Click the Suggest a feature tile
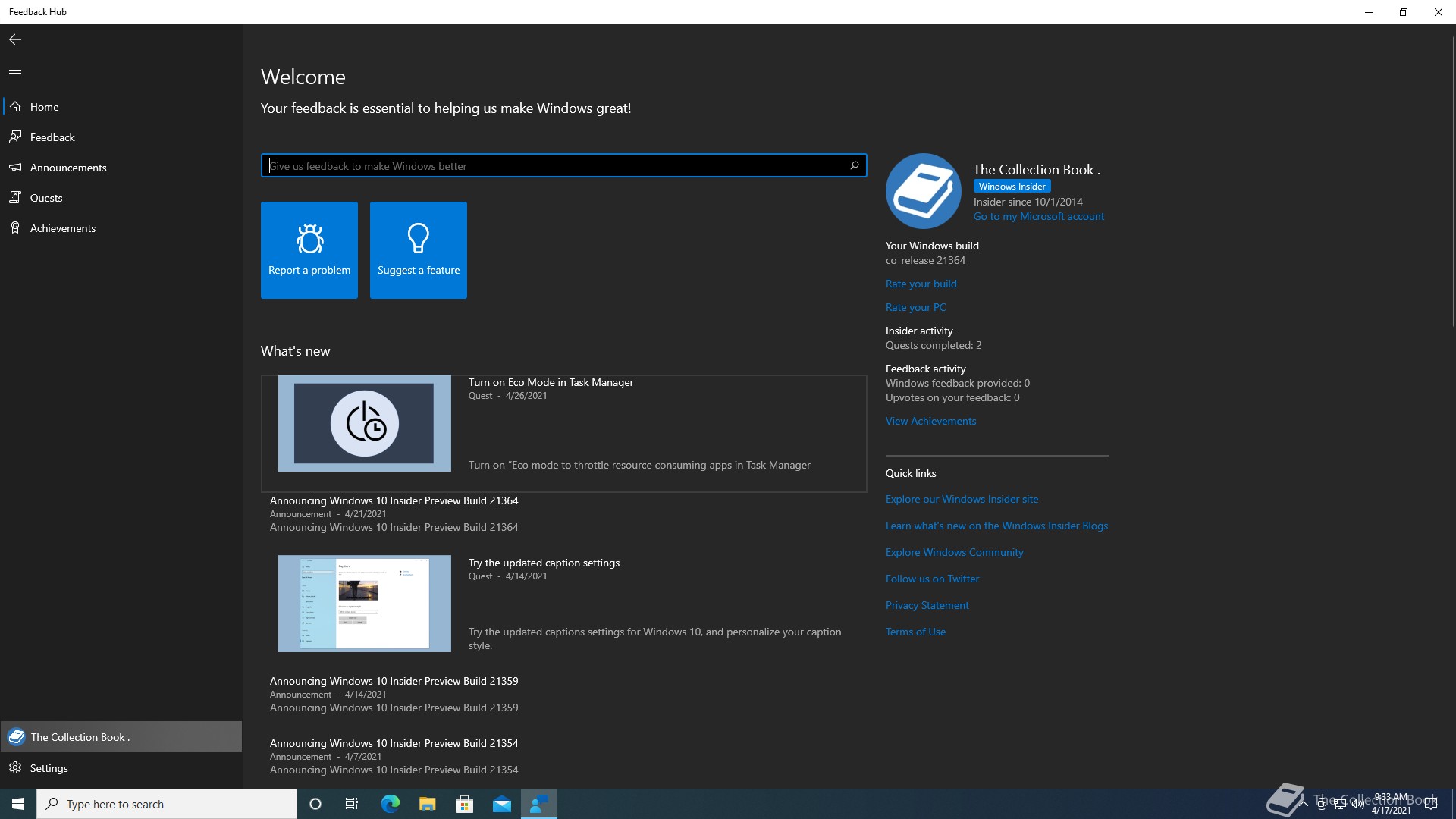 [x=419, y=250]
